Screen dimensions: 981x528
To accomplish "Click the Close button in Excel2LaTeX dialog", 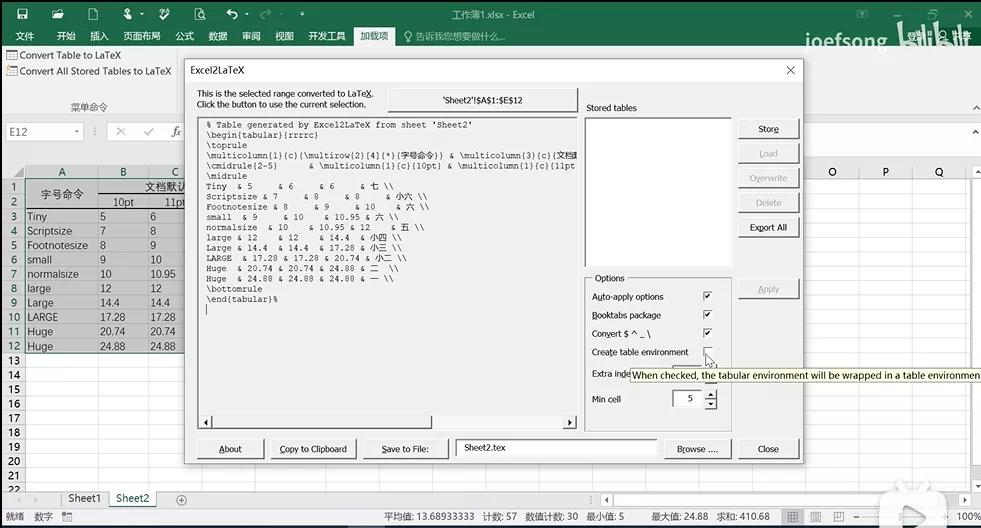I will pyautogui.click(x=768, y=449).
